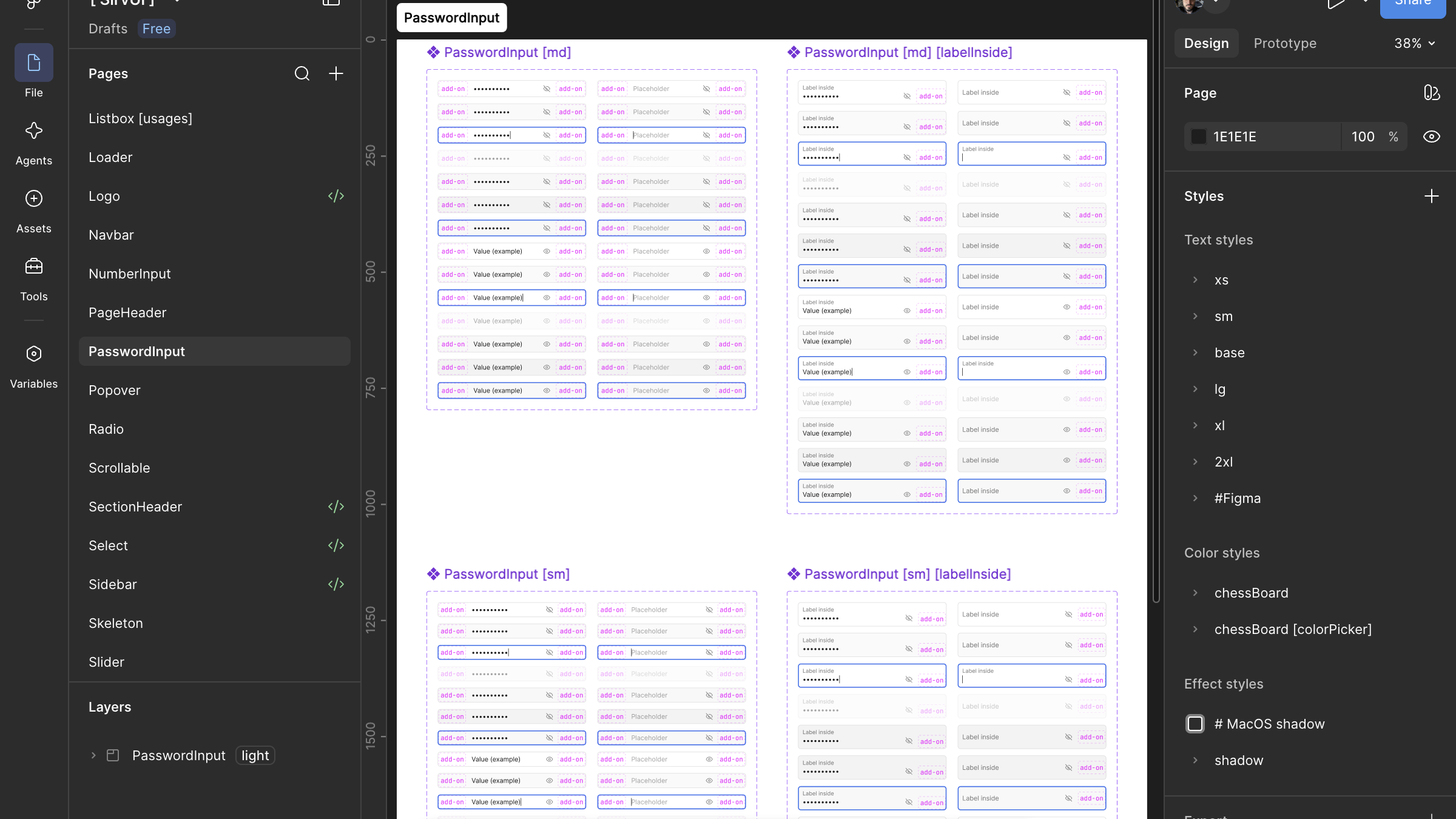Viewport: 1456px width, 819px height.
Task: Expand the 2xl text style group
Action: tap(1195, 462)
